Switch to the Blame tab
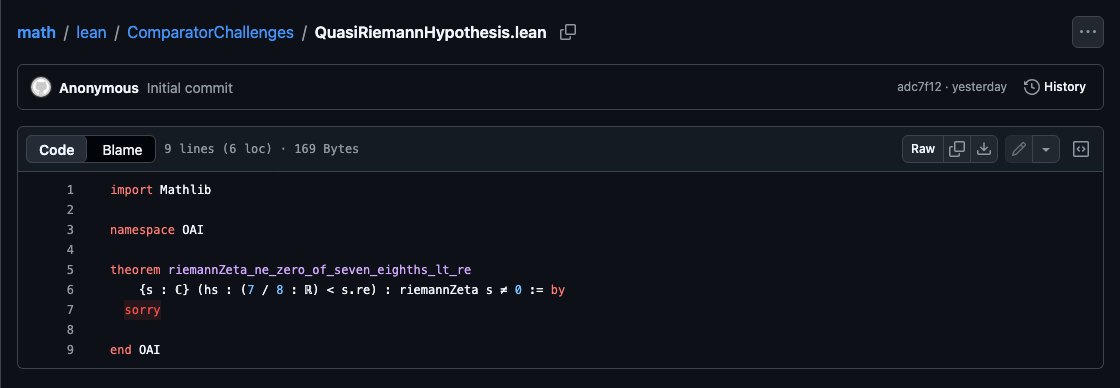Viewport: 1120px width, 388px height. 122,149
